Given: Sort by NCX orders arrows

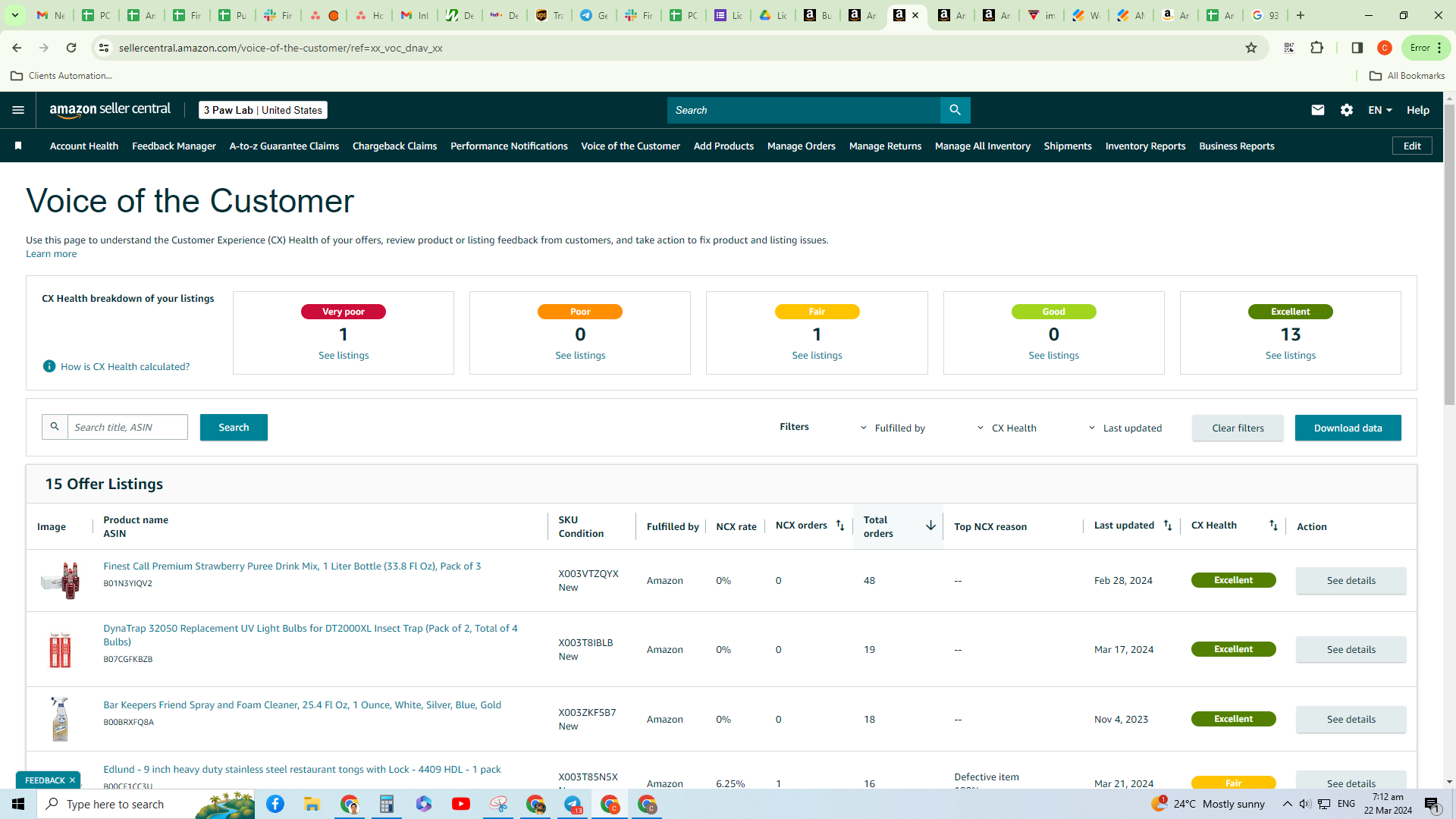Looking at the screenshot, I should [840, 525].
